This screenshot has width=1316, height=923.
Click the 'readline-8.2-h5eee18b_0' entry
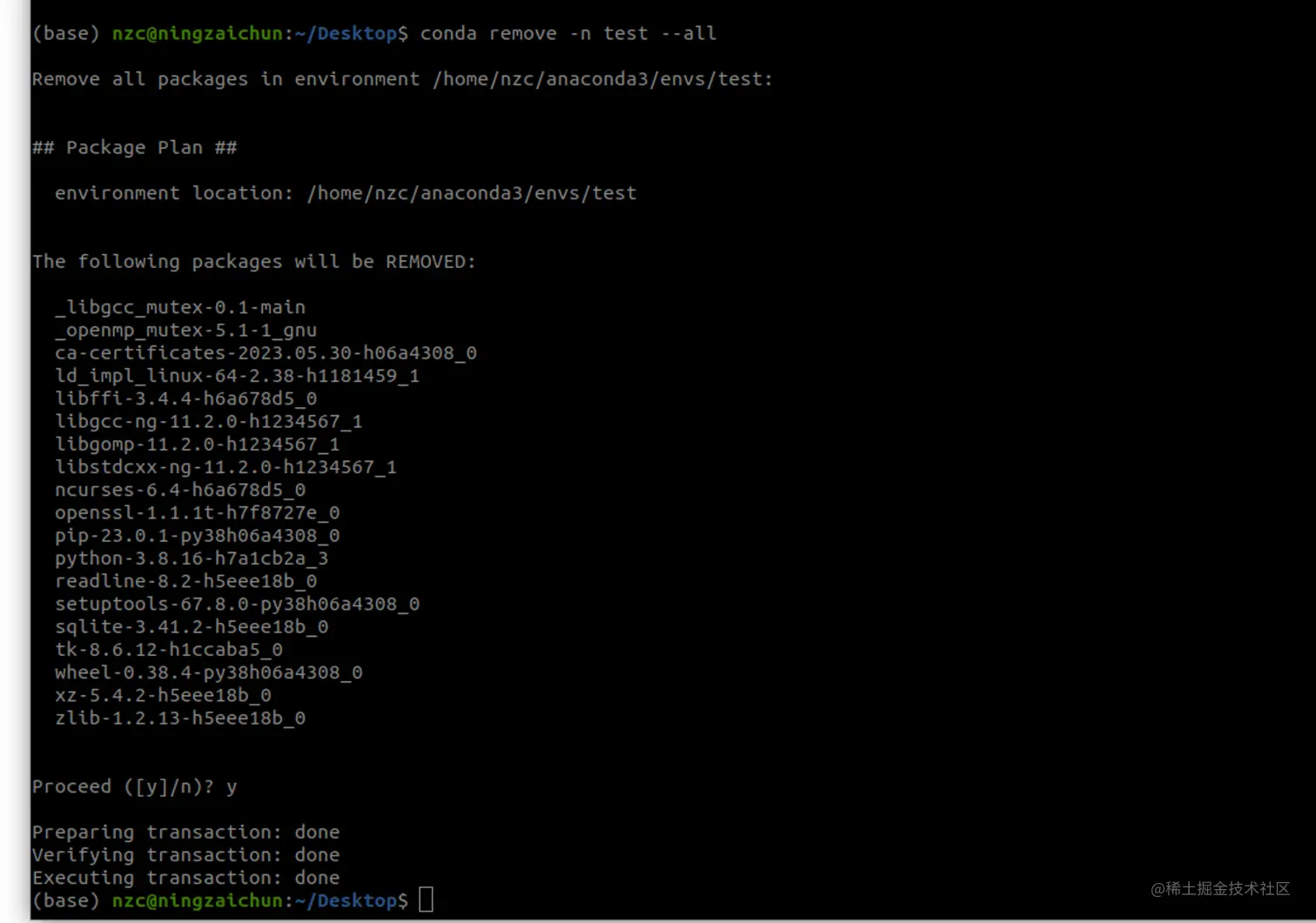click(186, 581)
